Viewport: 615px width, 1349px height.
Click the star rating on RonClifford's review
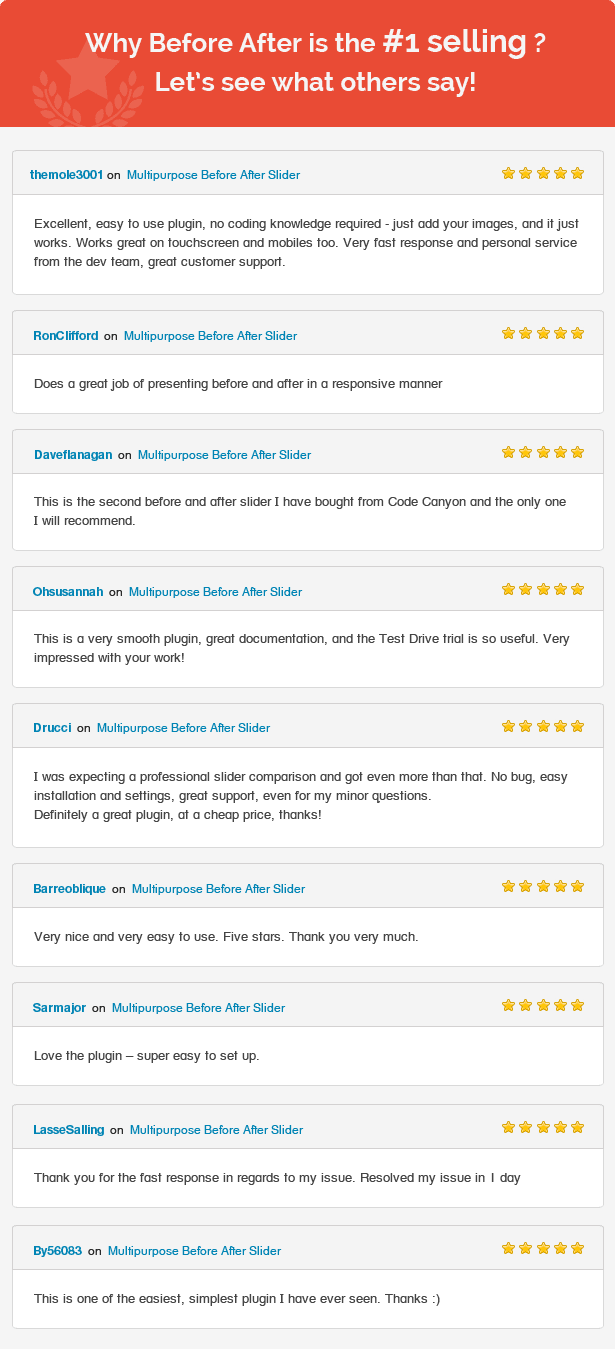pyautogui.click(x=543, y=333)
